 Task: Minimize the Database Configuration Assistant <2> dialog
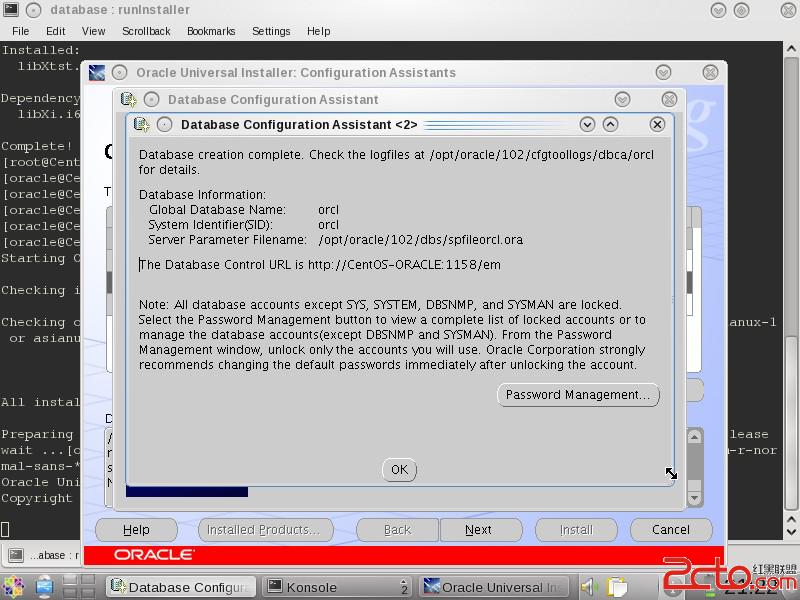pos(587,124)
